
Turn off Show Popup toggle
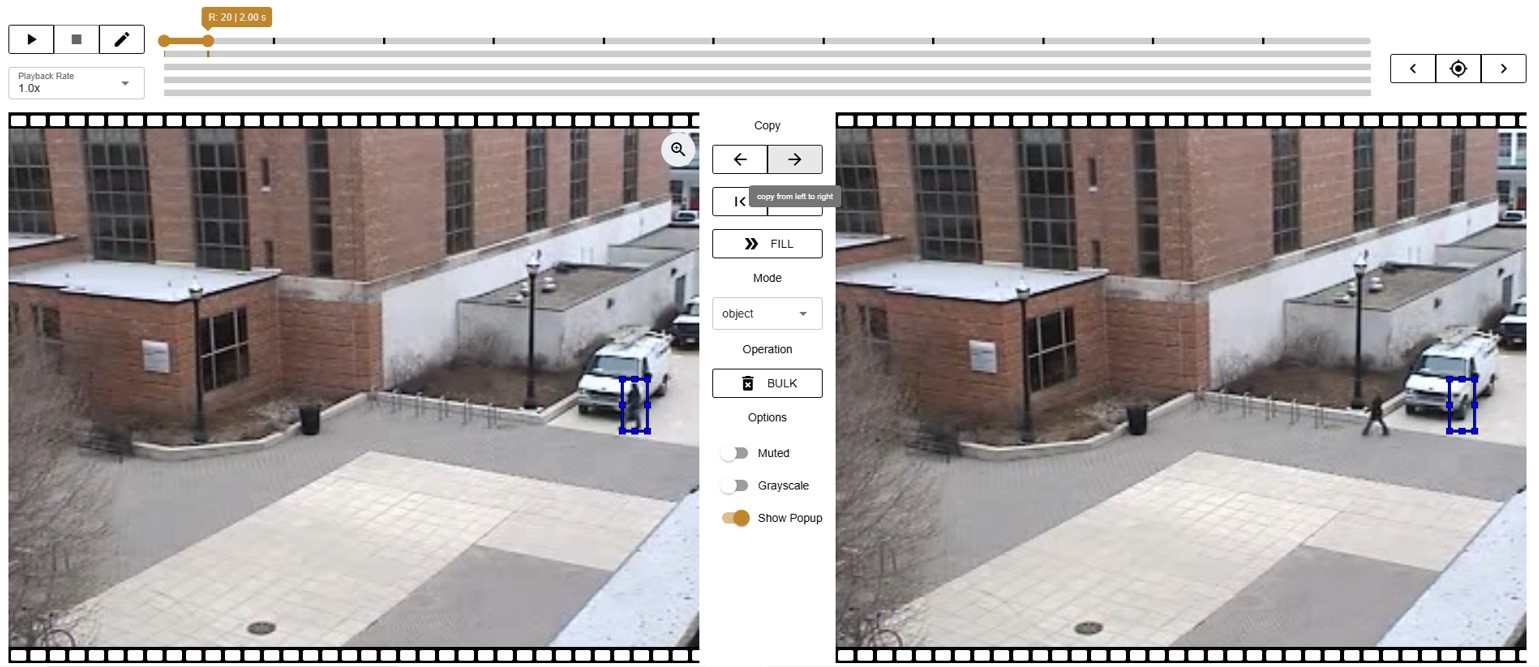point(736,518)
